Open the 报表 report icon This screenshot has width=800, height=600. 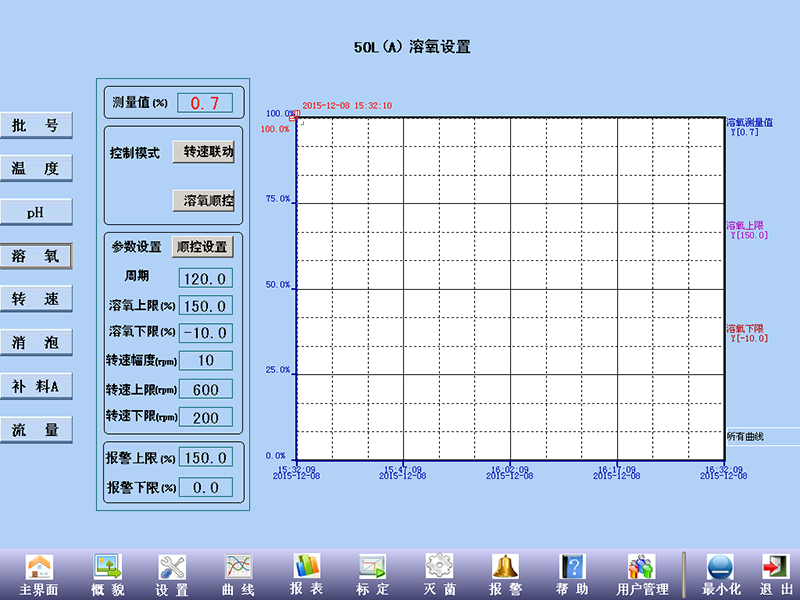click(306, 568)
